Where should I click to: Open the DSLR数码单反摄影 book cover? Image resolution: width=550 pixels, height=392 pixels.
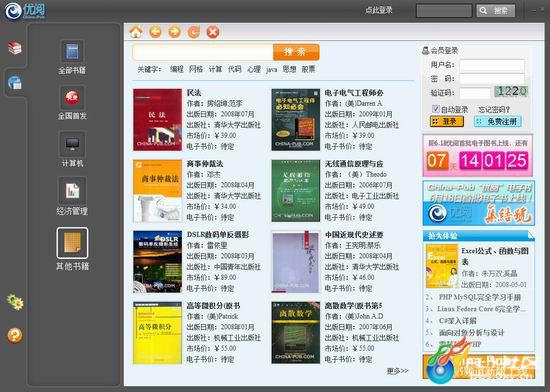tap(157, 262)
